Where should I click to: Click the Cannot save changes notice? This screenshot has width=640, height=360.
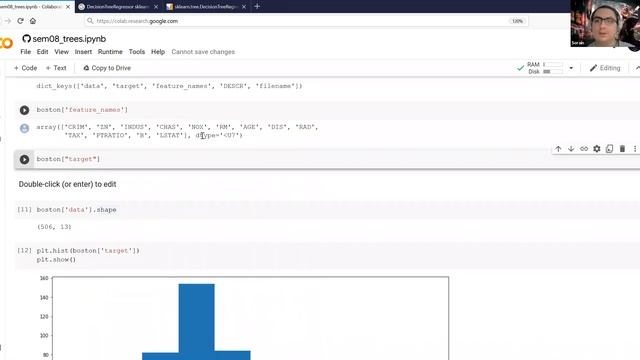tap(203, 52)
